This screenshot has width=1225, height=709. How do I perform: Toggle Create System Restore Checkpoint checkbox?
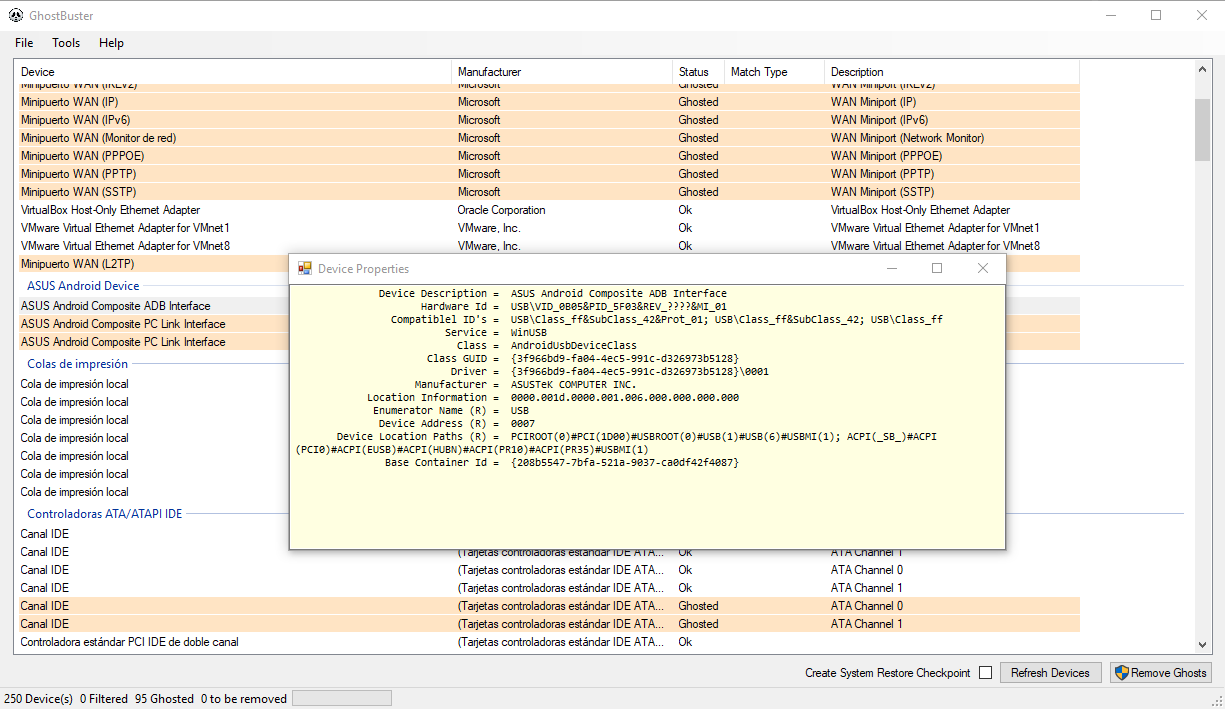tap(985, 673)
